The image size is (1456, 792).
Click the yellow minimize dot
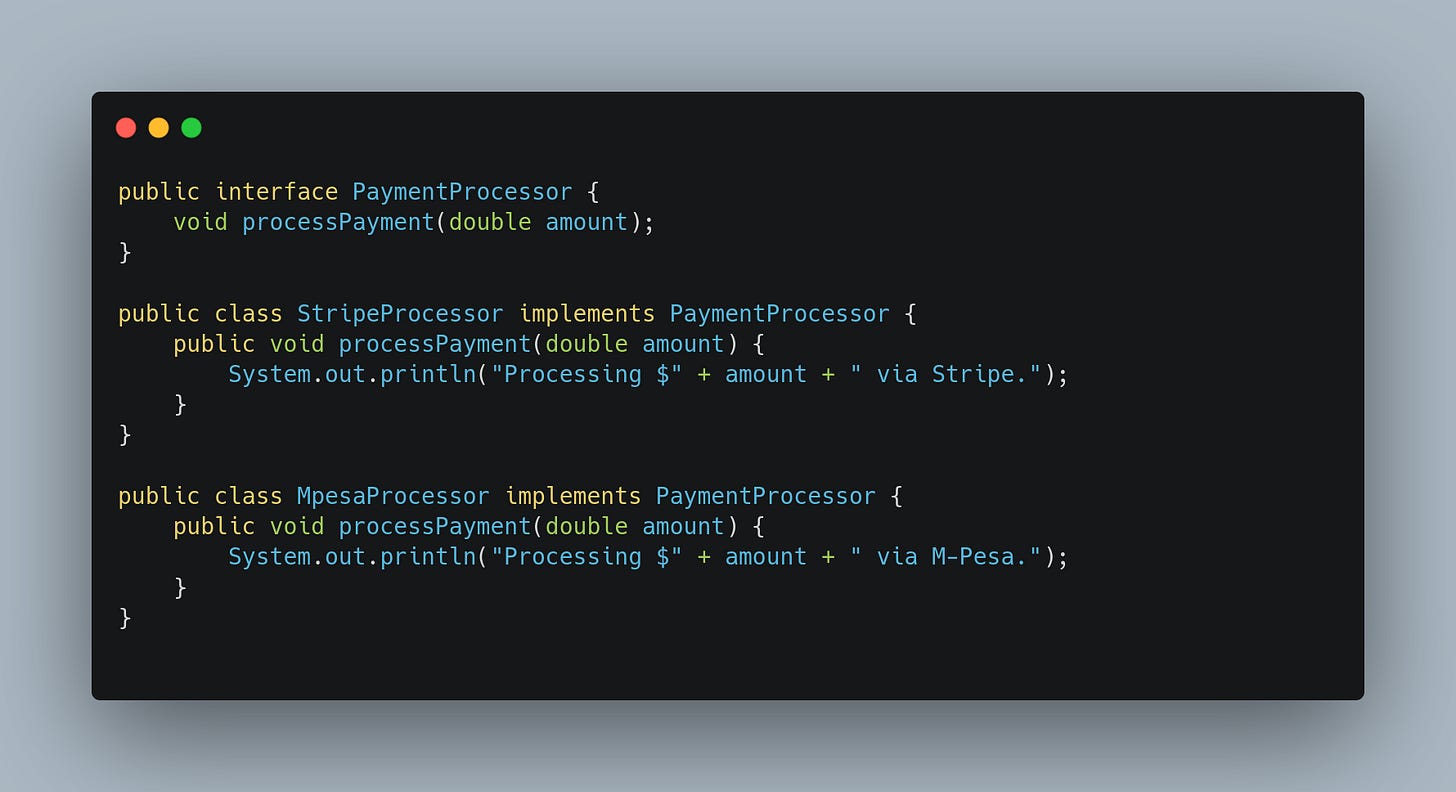159,127
